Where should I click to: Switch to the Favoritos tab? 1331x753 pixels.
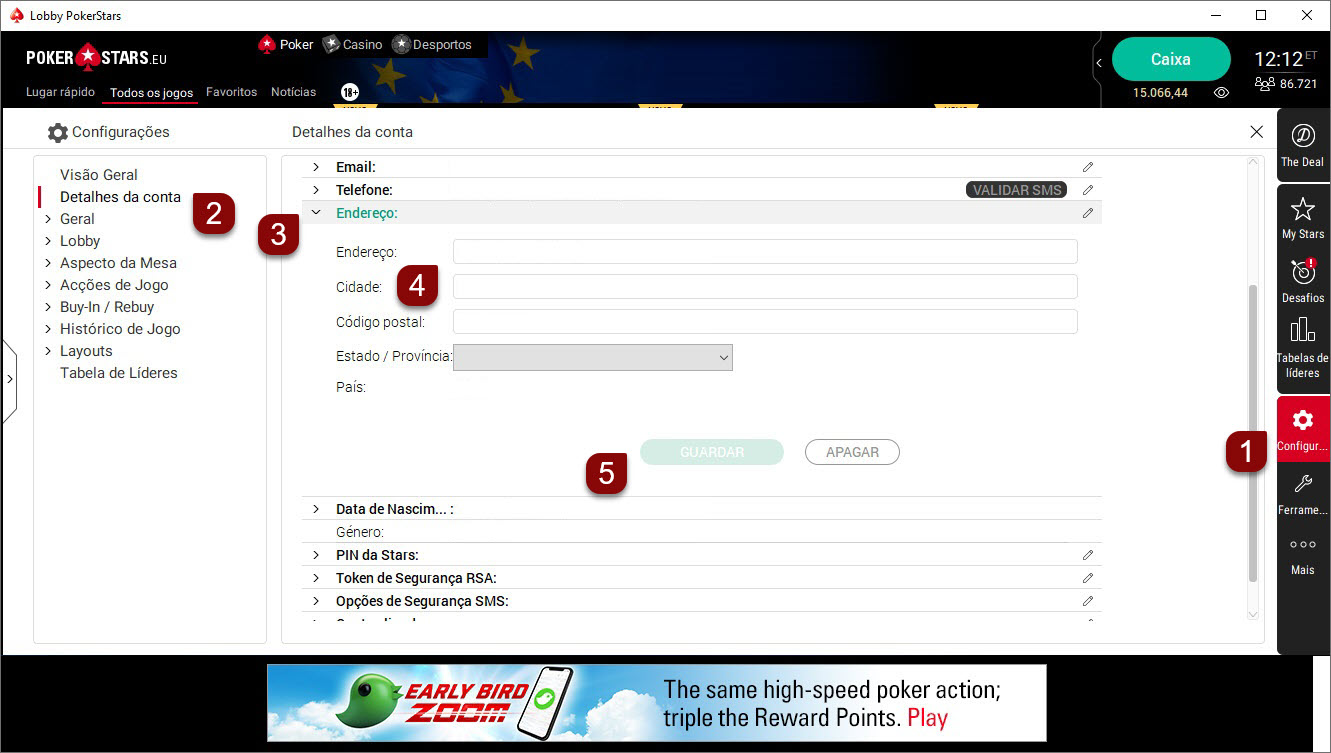point(231,92)
